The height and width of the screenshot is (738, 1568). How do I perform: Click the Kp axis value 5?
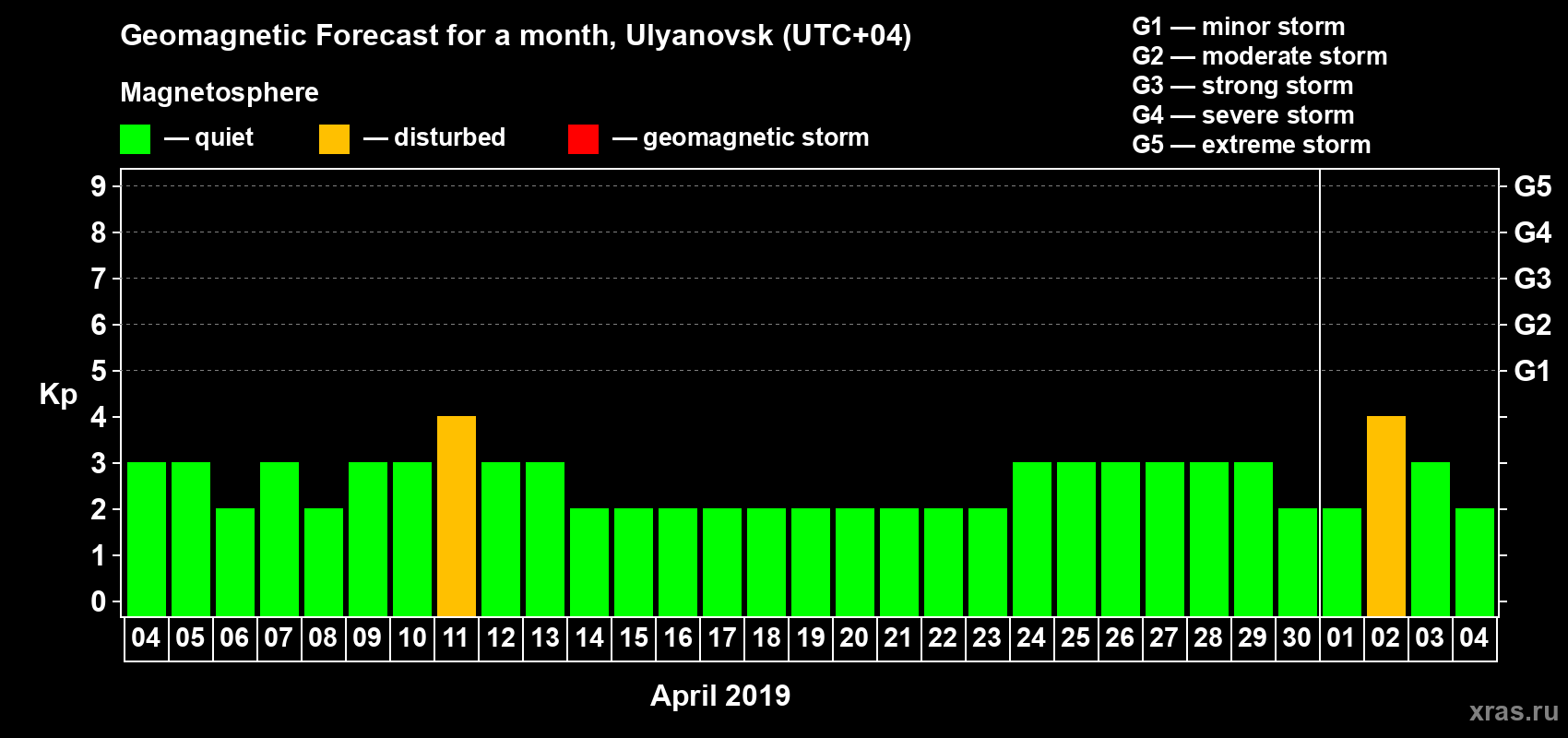point(99,371)
